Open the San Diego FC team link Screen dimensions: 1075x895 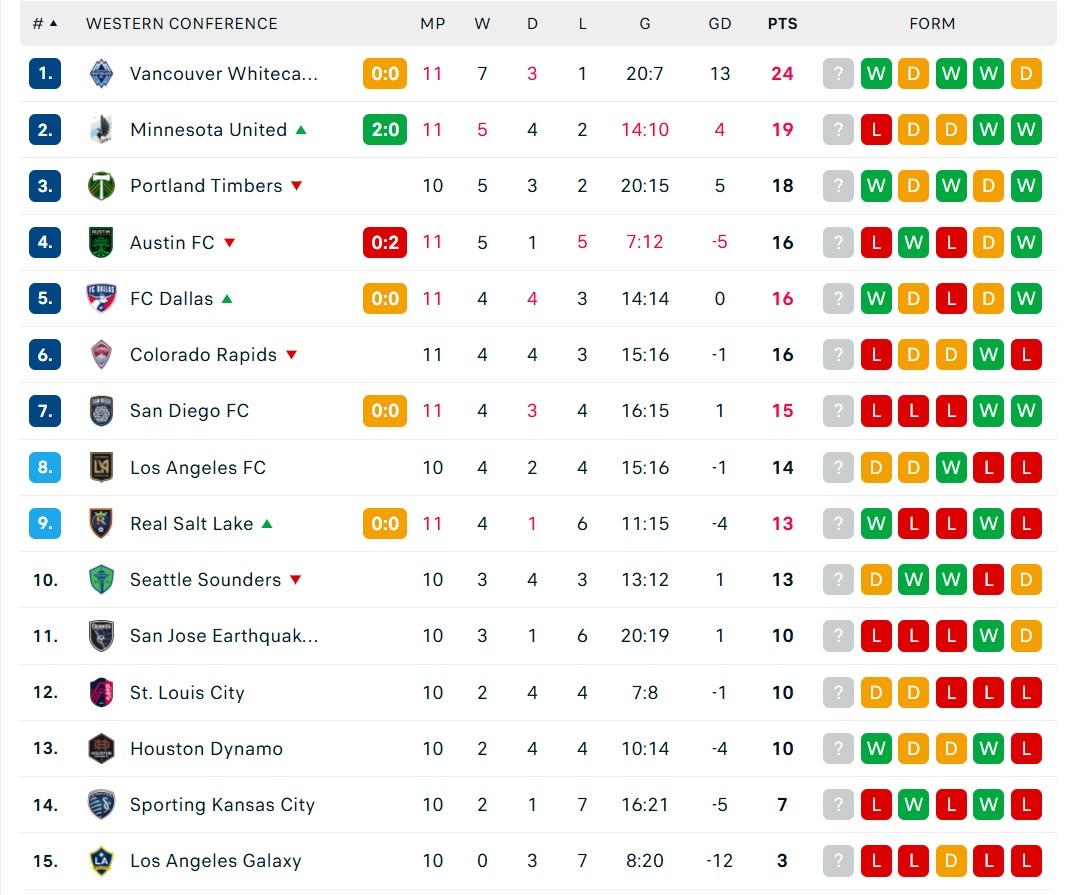pyautogui.click(x=189, y=411)
